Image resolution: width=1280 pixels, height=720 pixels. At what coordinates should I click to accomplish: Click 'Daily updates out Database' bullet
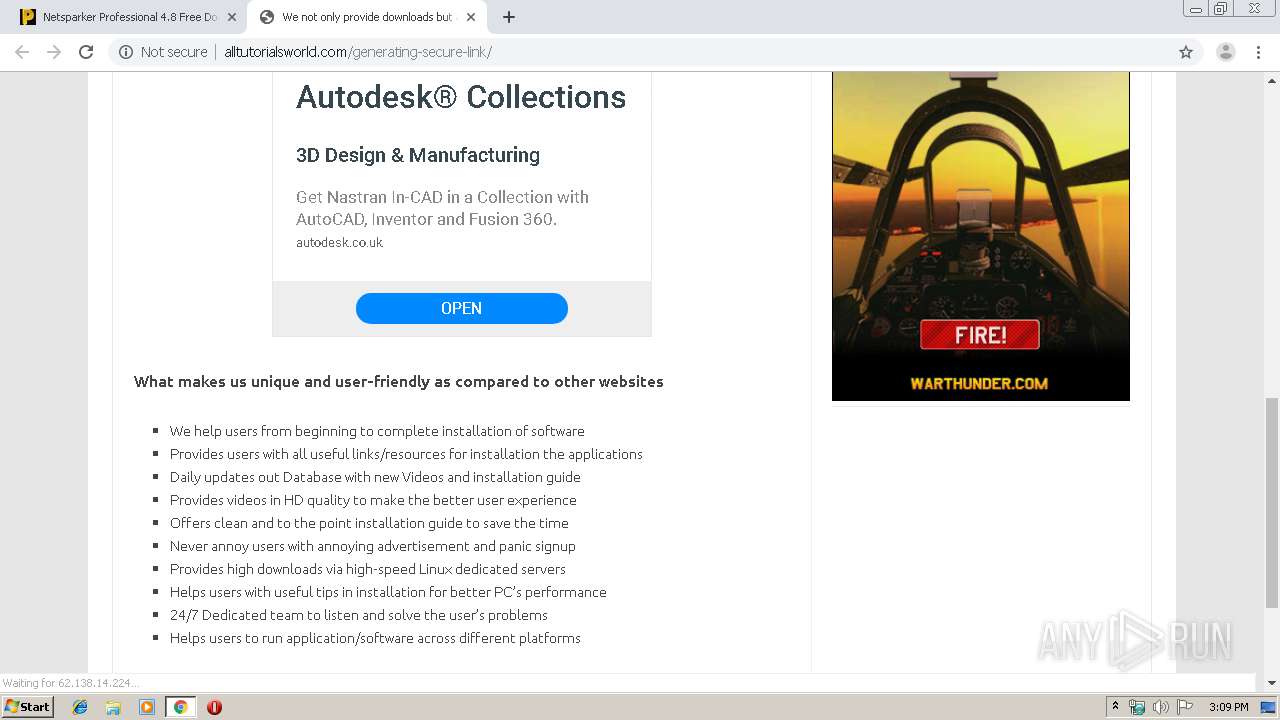(x=375, y=477)
